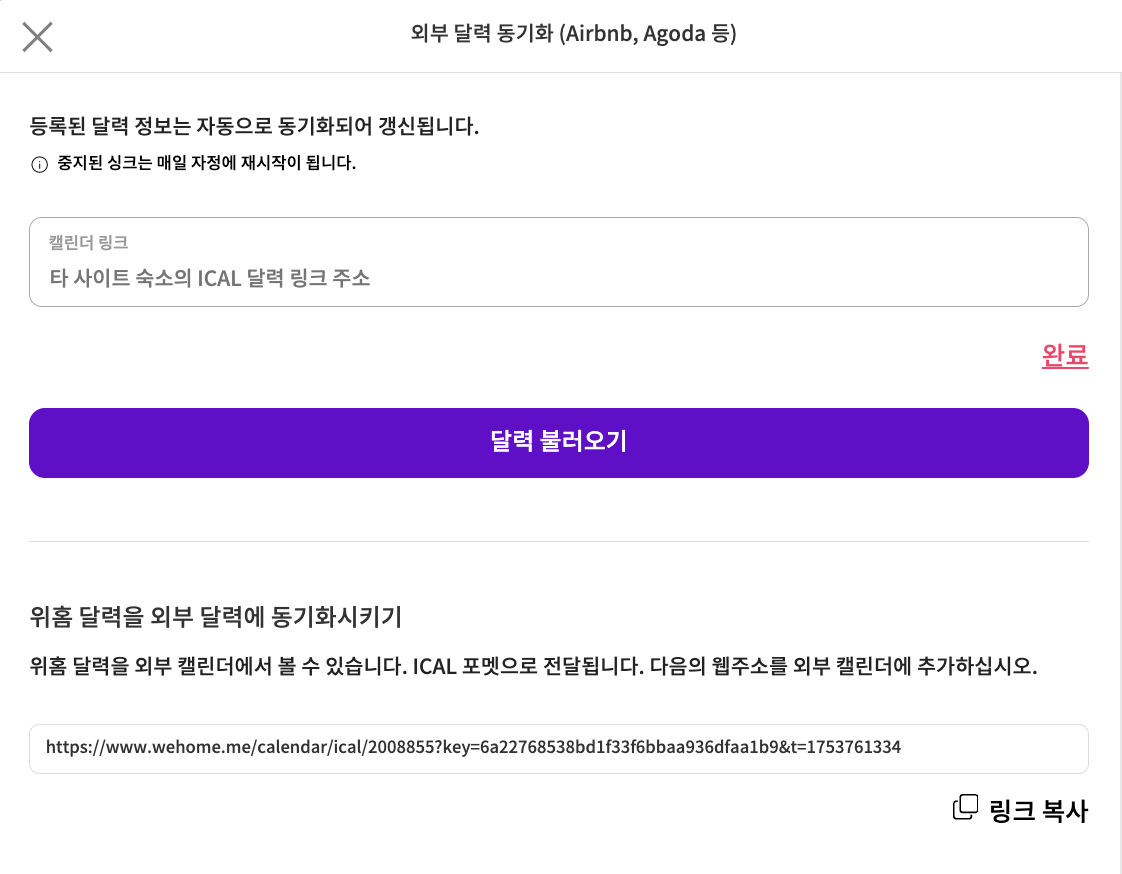Click the 완료 link
This screenshot has height=874, width=1122.
[1065, 355]
